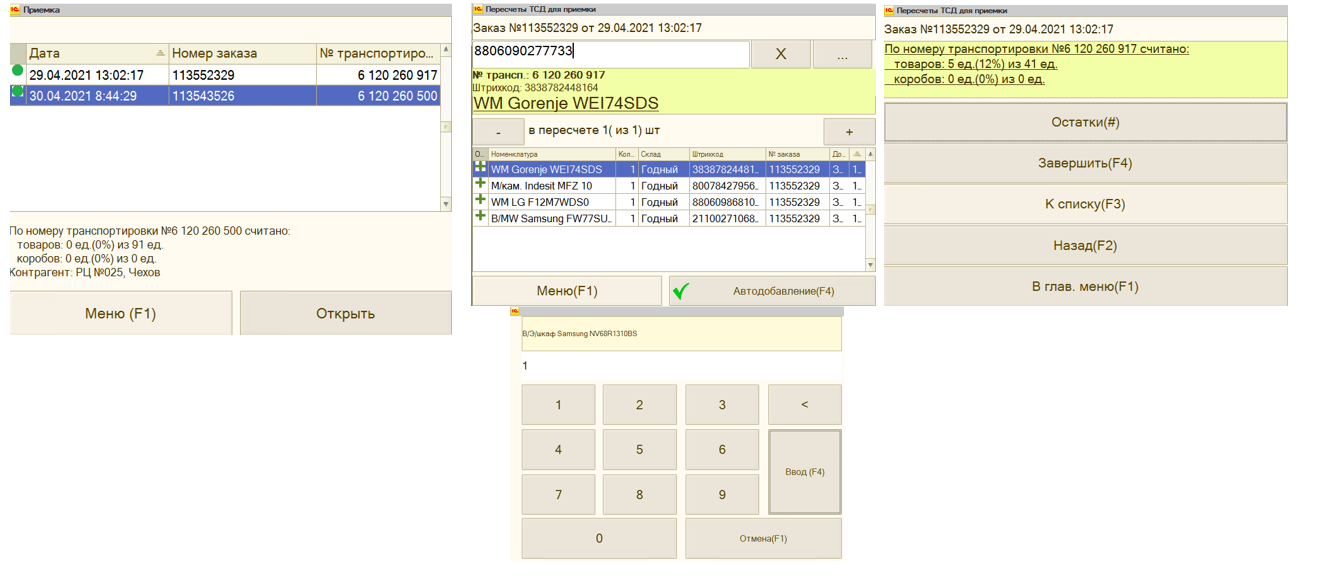
Task: Click scroll-up arrow in Приемка list
Action: point(446,50)
